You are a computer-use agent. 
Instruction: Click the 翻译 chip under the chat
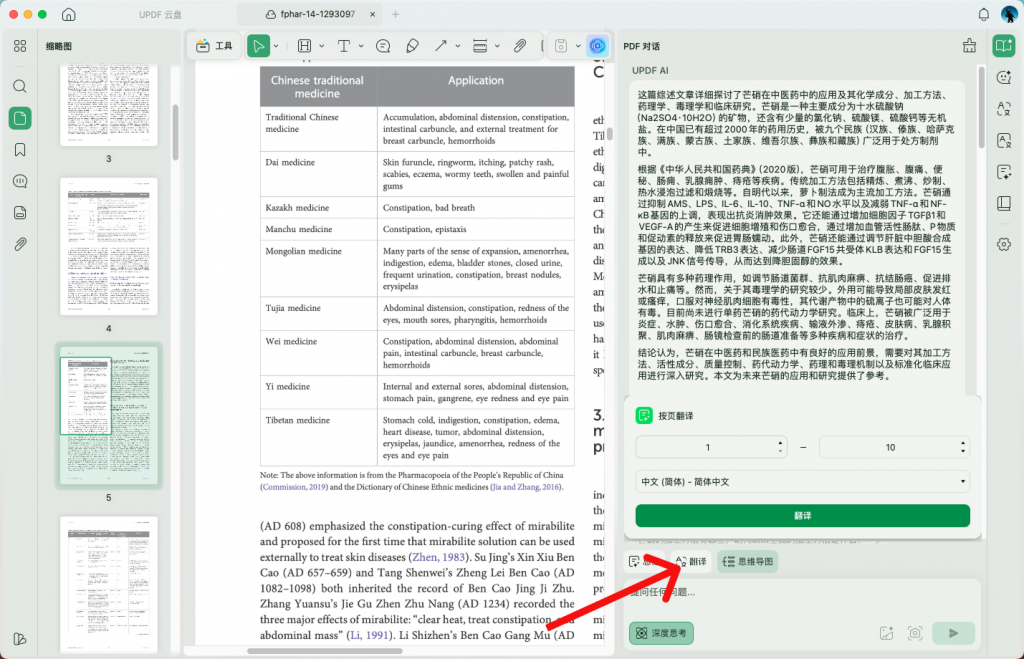692,562
